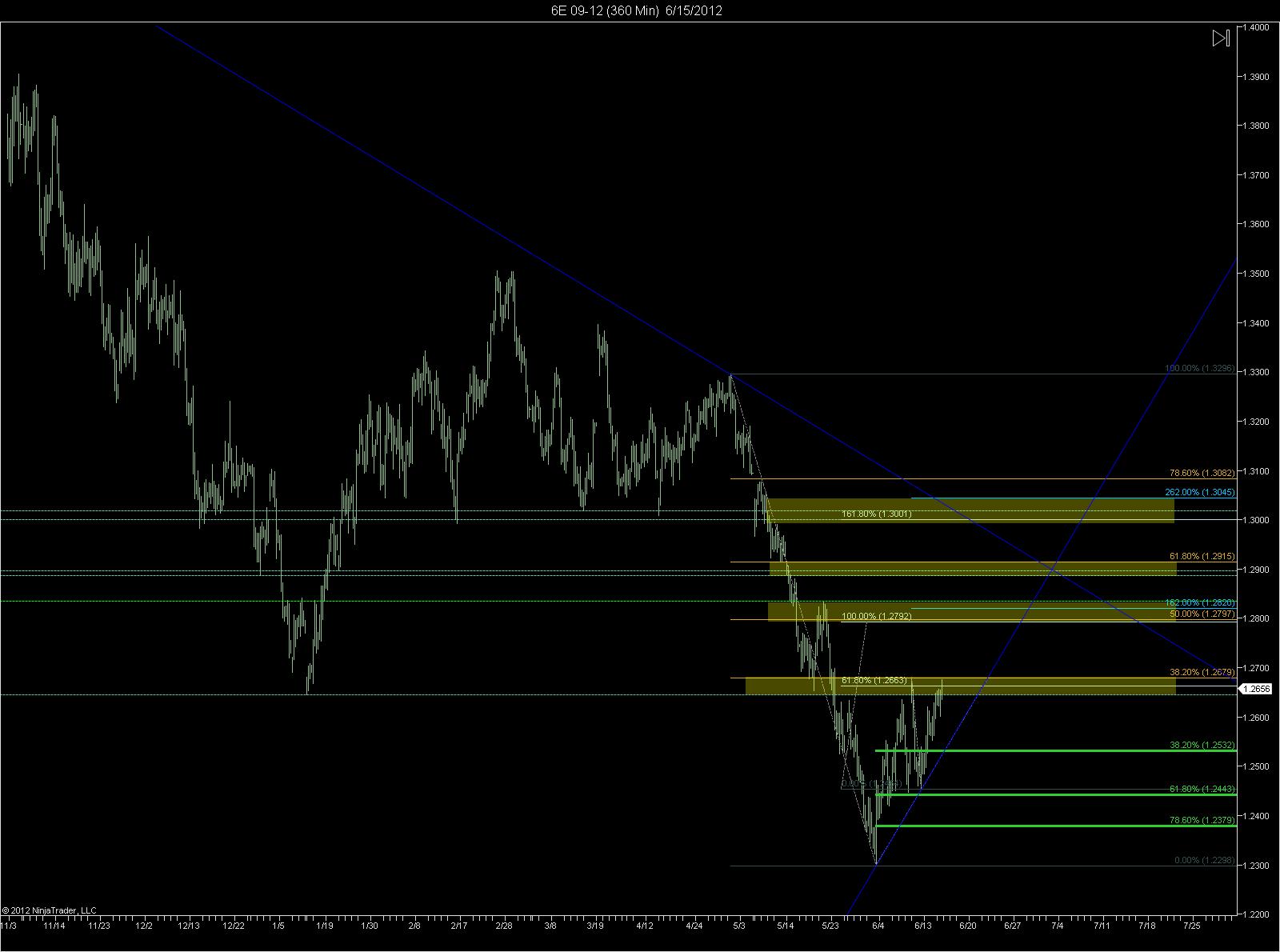Click the 1.2500 price axis label
The image size is (1280, 952).
(x=1256, y=766)
